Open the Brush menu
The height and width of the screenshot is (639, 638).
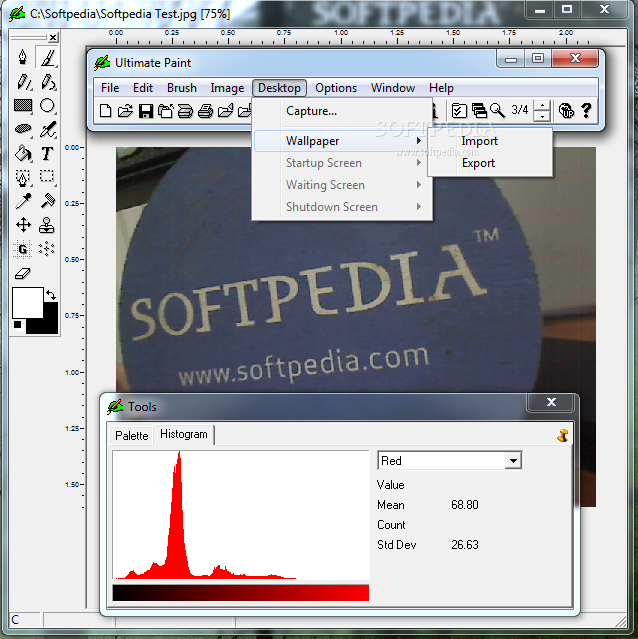pyautogui.click(x=182, y=88)
